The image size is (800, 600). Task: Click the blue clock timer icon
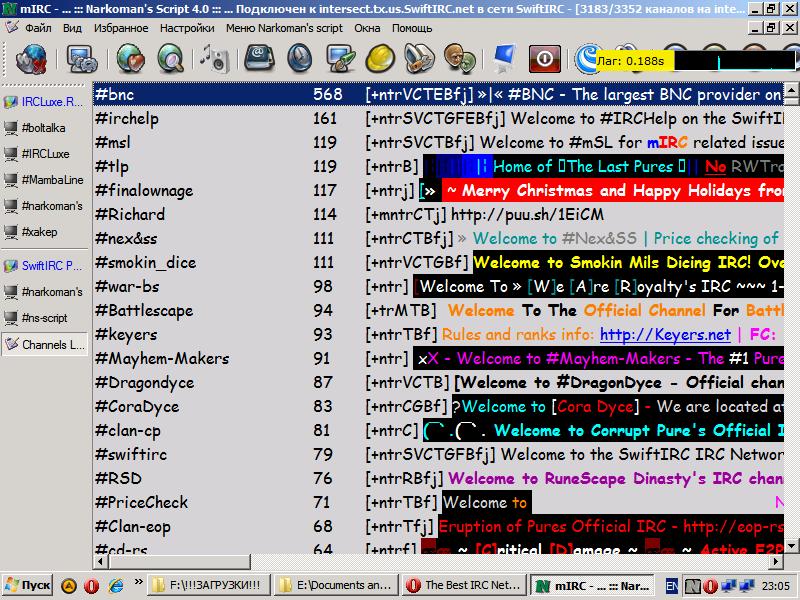coord(299,59)
